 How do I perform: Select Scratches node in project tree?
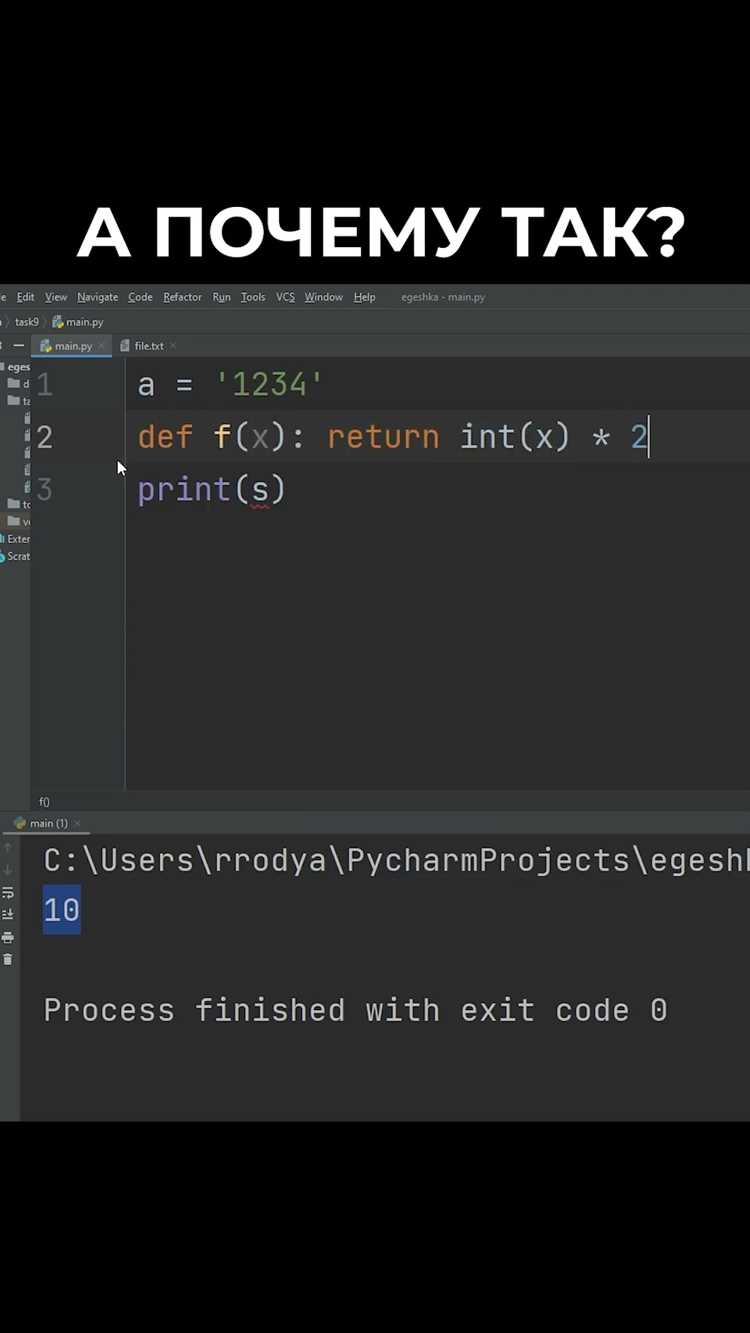15,556
